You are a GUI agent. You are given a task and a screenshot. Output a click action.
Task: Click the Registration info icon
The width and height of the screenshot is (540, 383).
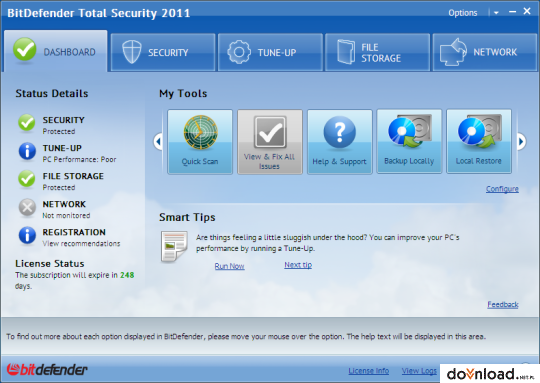27,236
